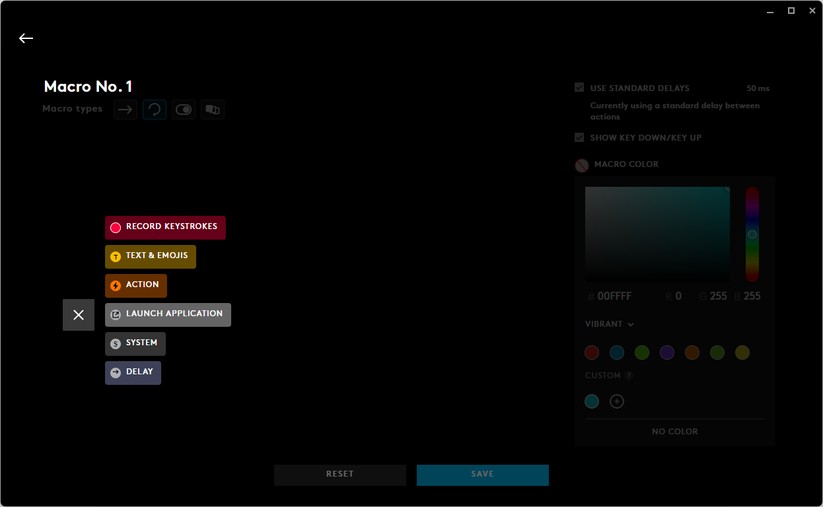The width and height of the screenshot is (823, 507).
Task: Choose Delay option
Action: tap(133, 373)
